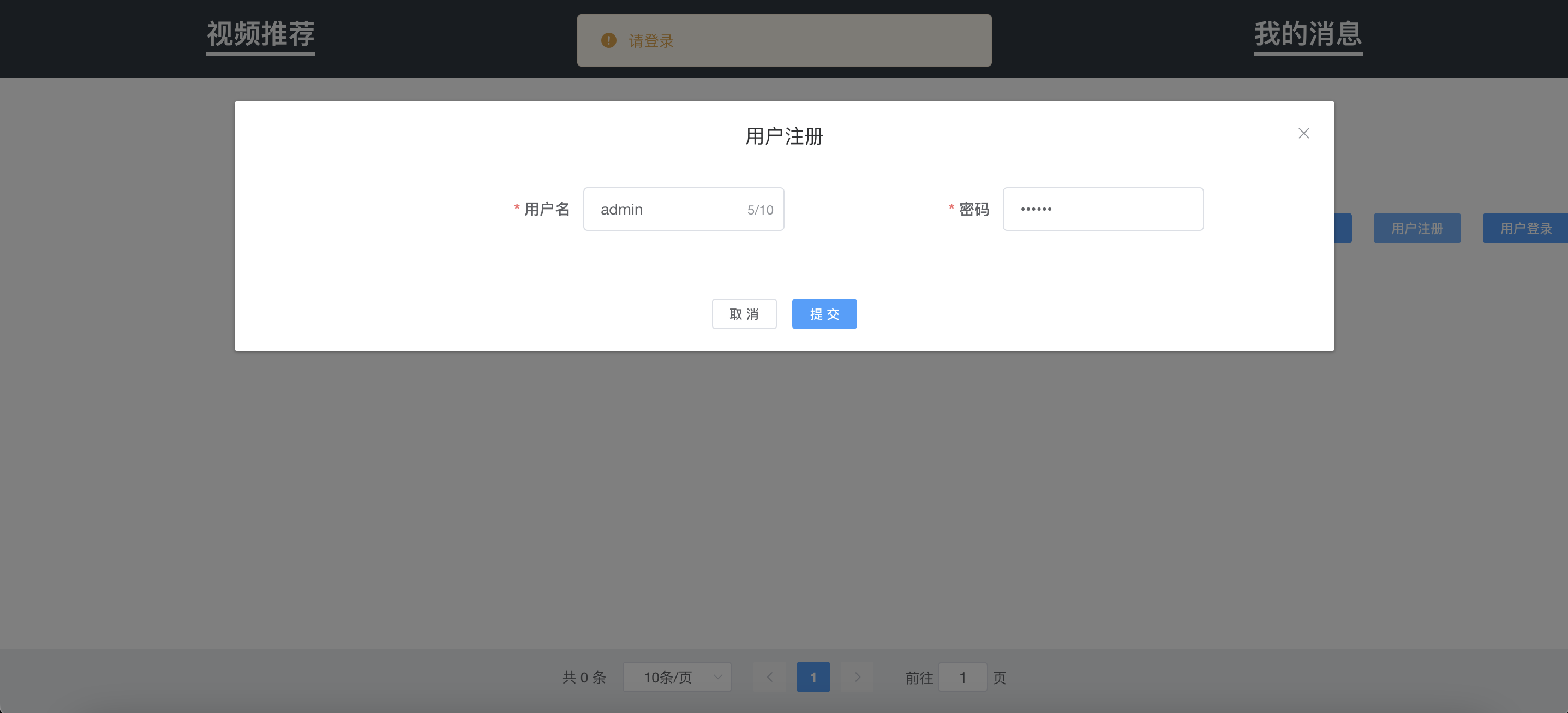Focus the 密码 password field
The image size is (1568, 713).
1103,210
